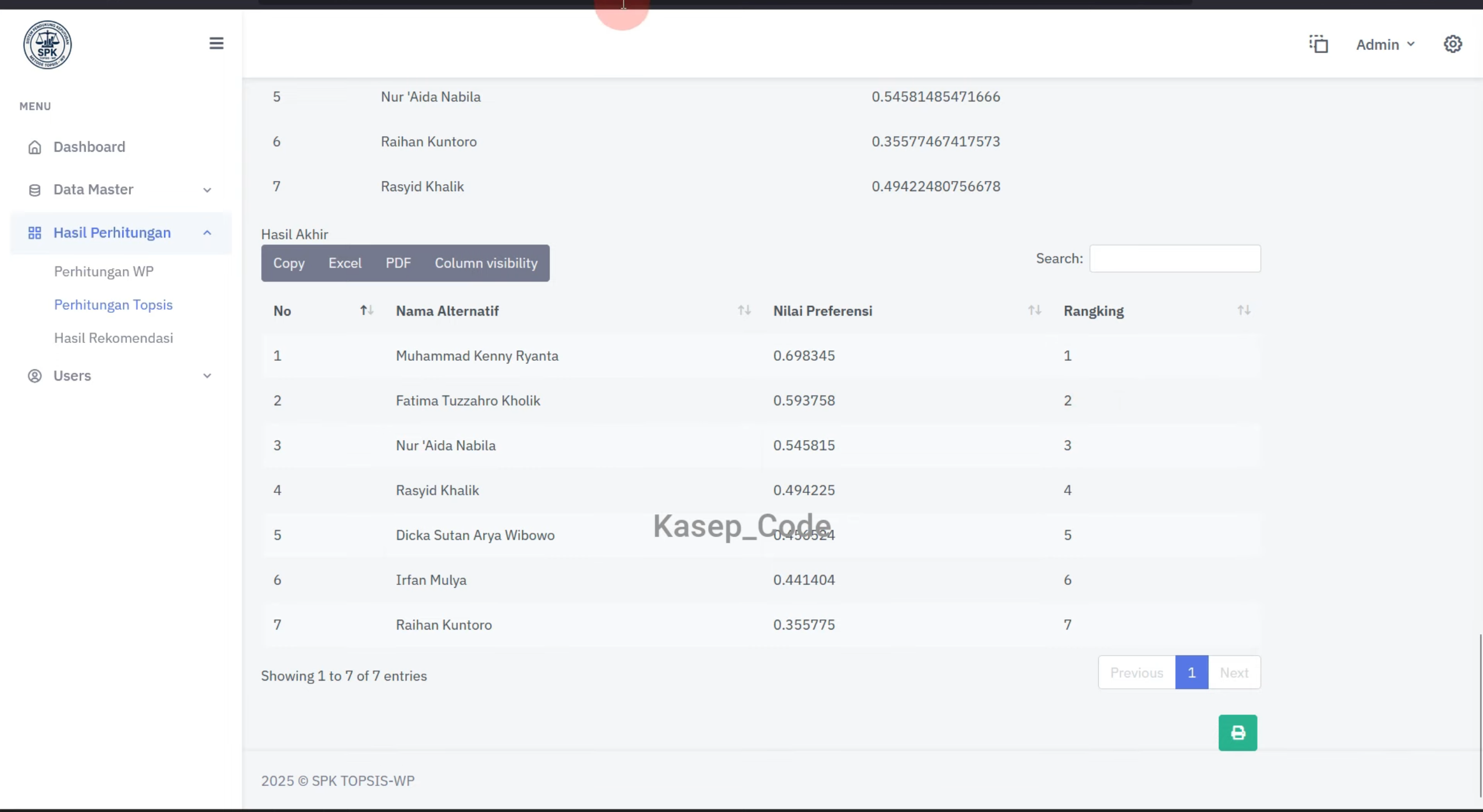
Task: Collapse the Hasil Perhitungan menu chevron
Action: [207, 233]
